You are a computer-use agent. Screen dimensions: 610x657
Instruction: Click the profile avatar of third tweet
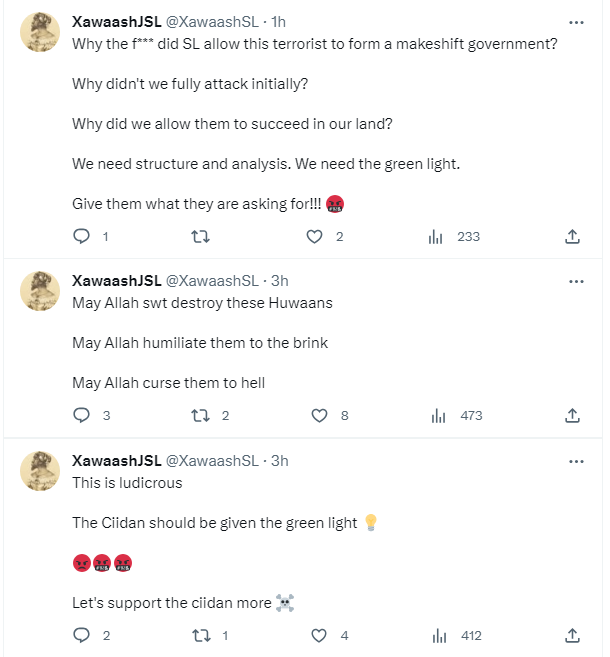click(40, 471)
